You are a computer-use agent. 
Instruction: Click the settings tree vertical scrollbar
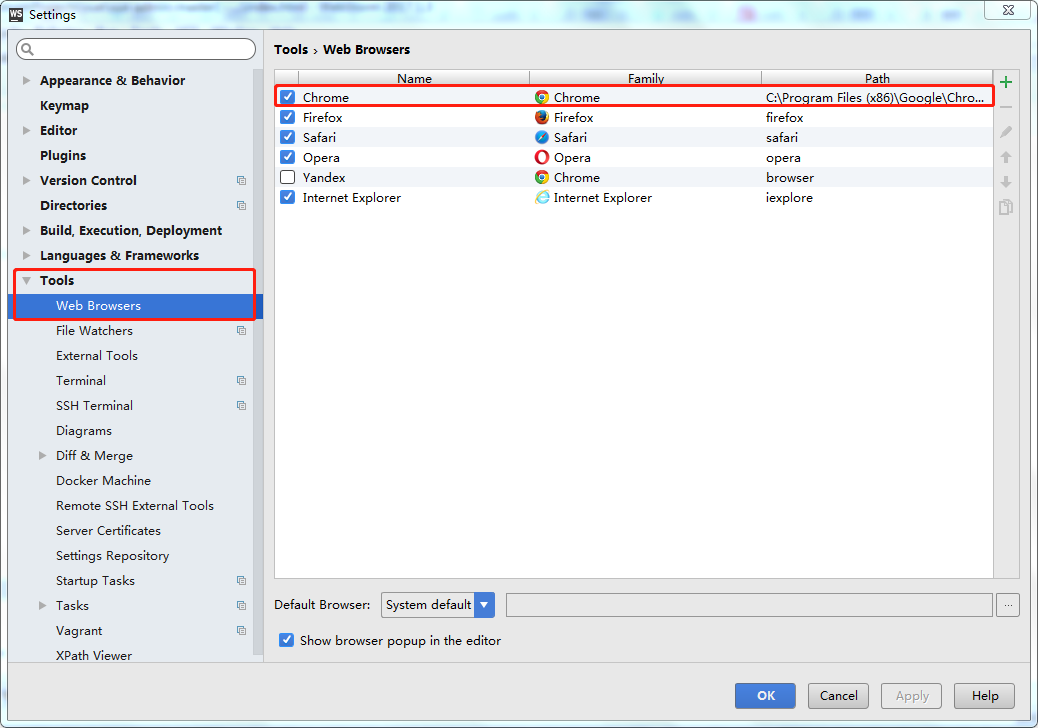point(258,361)
